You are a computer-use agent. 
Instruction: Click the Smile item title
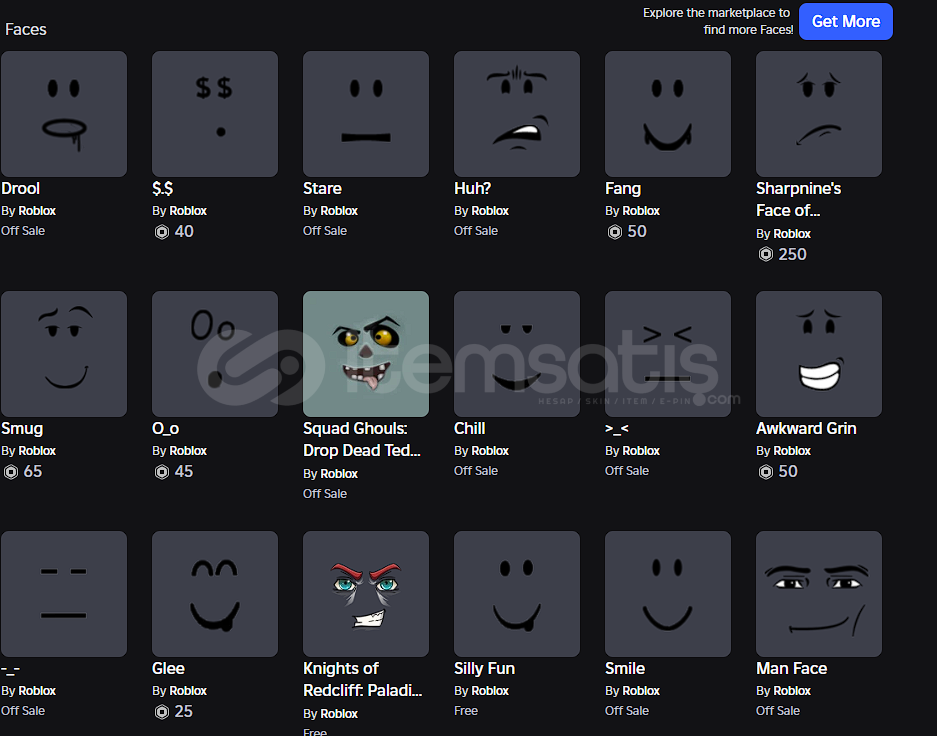tap(625, 668)
